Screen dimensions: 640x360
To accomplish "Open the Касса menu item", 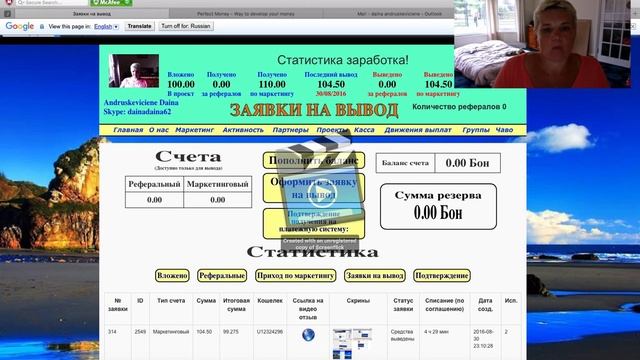I will [364, 130].
